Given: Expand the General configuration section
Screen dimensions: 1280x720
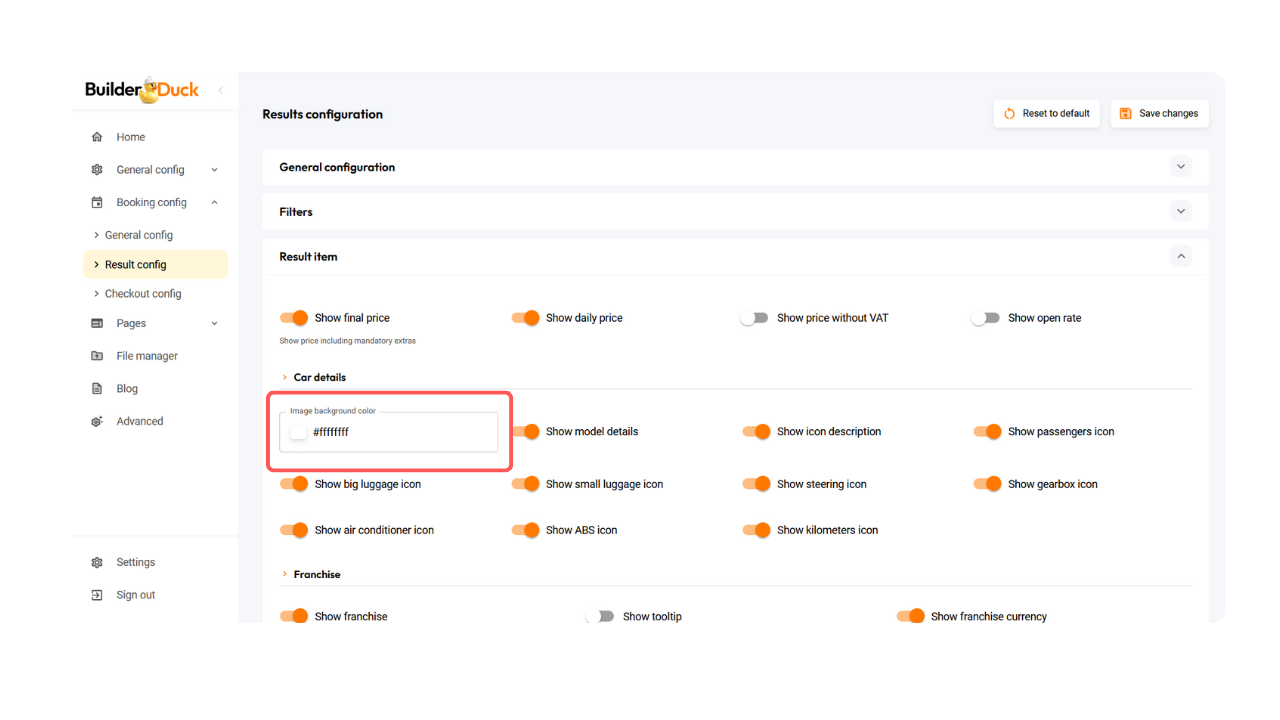Looking at the screenshot, I should [1180, 167].
